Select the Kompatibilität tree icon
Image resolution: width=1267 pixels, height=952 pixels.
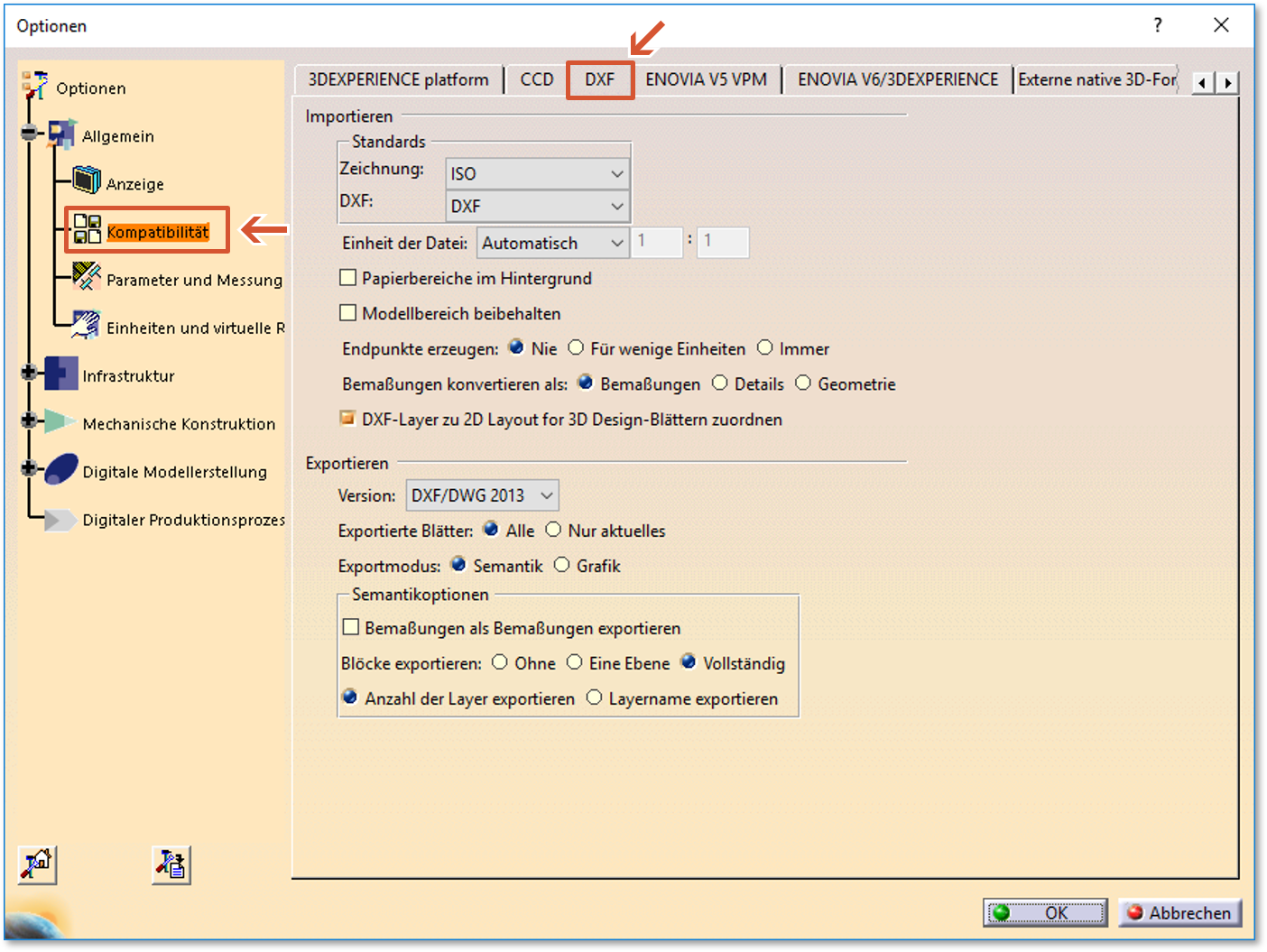click(x=88, y=229)
